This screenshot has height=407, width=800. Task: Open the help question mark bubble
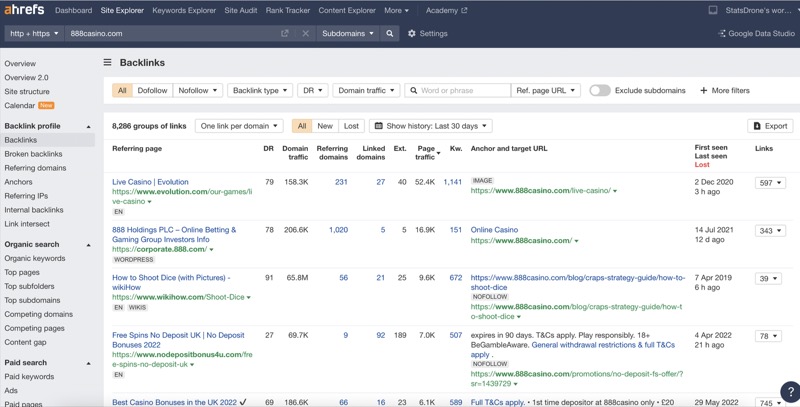pyautogui.click(x=790, y=391)
